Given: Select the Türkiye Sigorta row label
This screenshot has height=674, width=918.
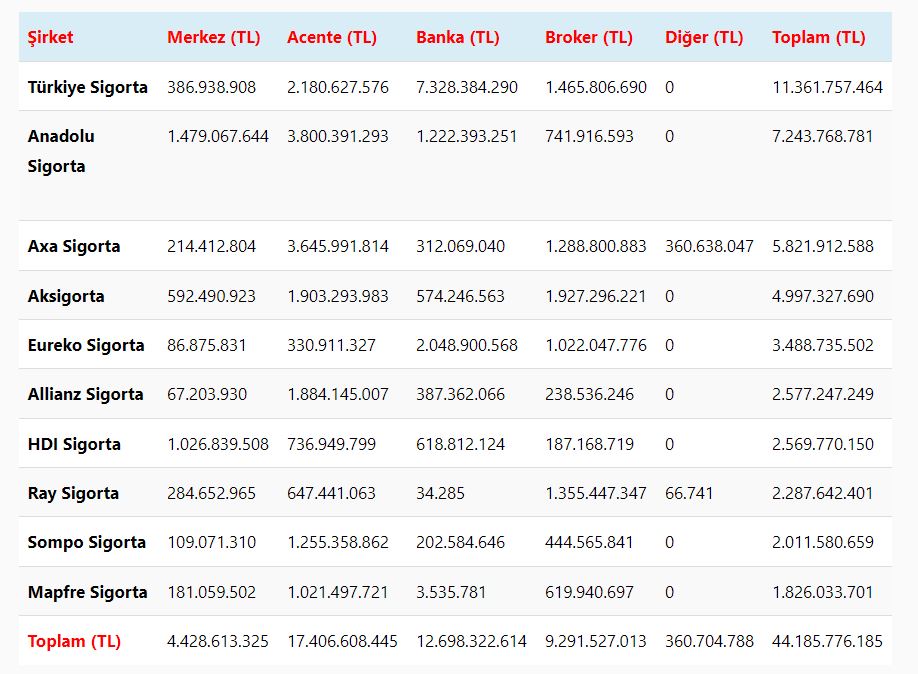Looking at the screenshot, I should pos(88,87).
